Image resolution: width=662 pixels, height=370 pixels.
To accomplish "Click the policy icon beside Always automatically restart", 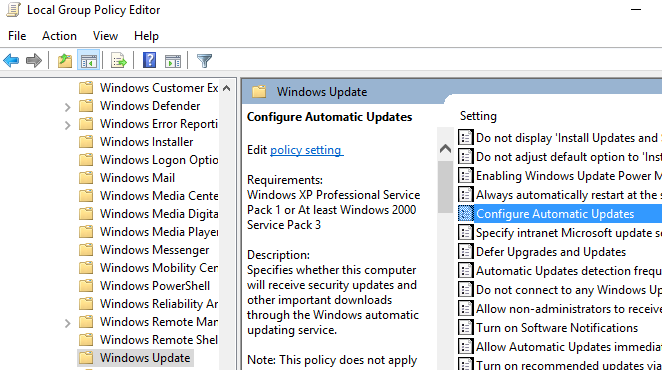I will [x=465, y=195].
